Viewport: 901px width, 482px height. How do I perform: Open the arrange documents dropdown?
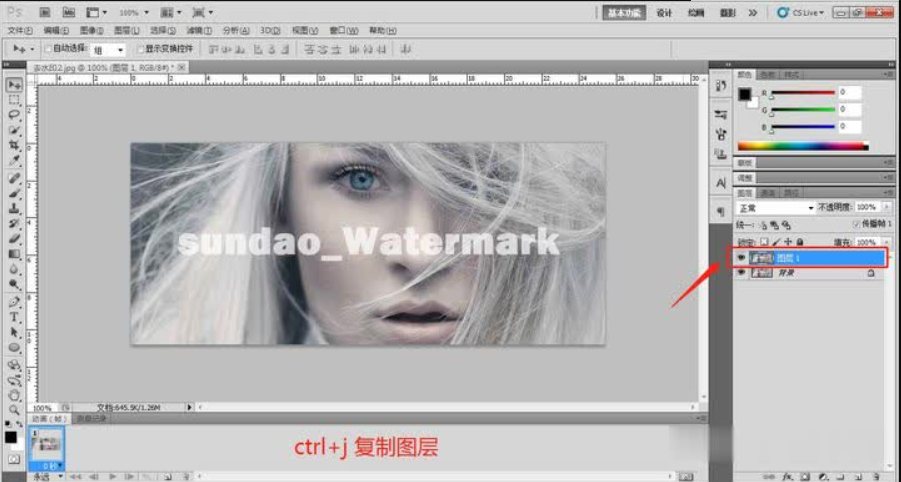[171, 12]
